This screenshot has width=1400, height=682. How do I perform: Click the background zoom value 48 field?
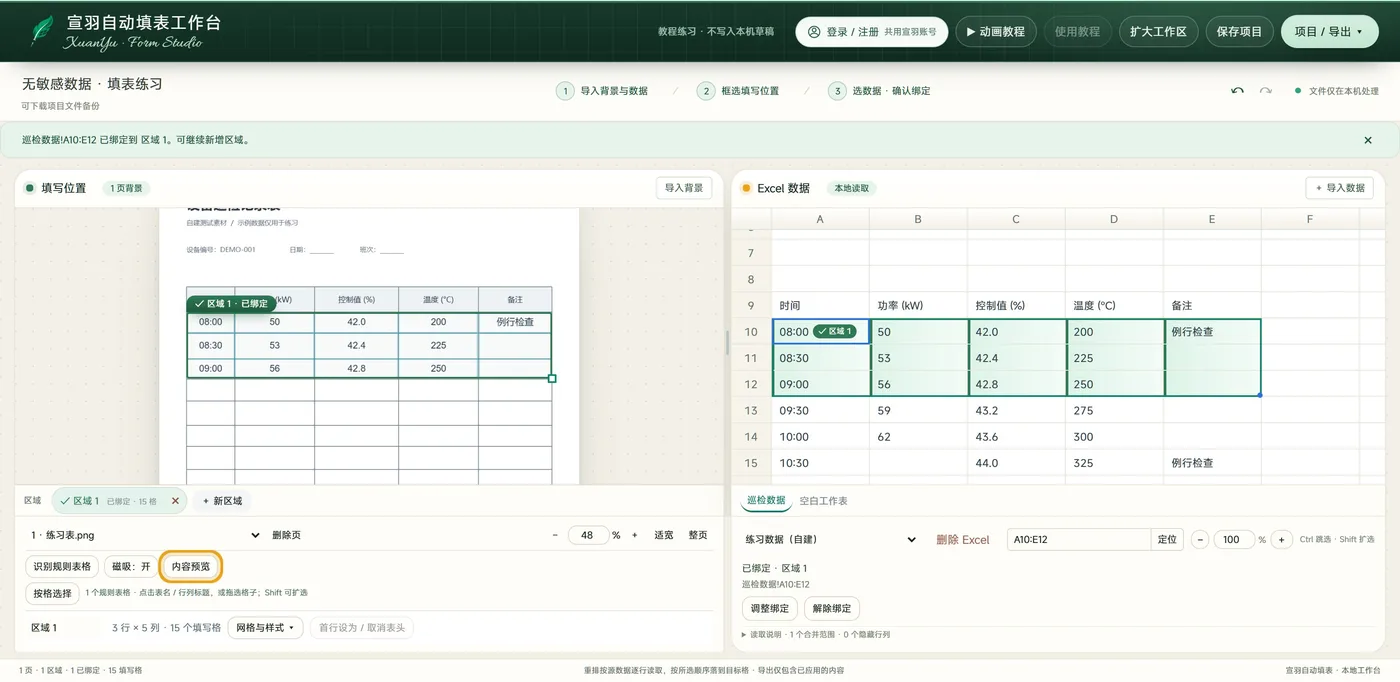[x=588, y=535]
